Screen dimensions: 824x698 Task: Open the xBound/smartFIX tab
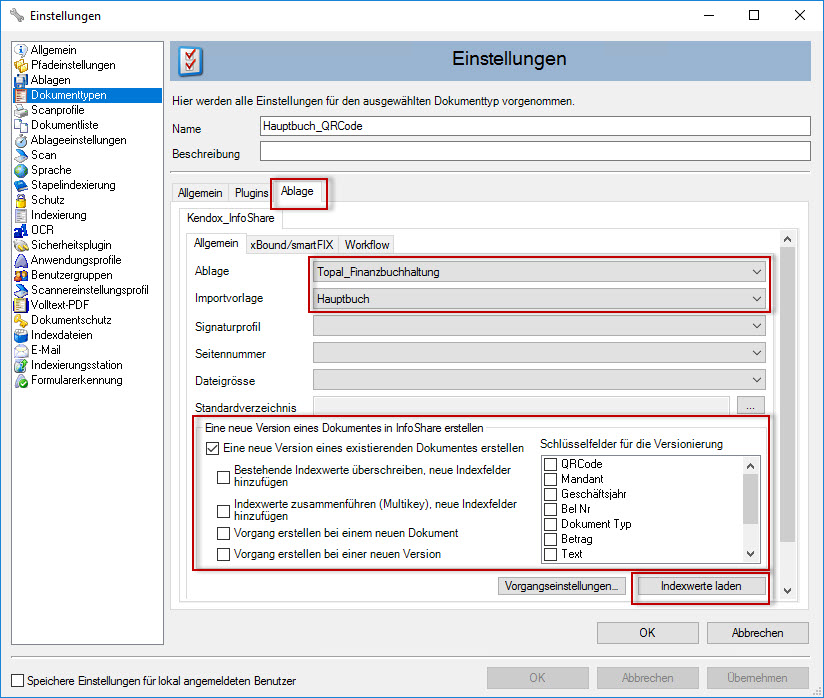coord(292,244)
